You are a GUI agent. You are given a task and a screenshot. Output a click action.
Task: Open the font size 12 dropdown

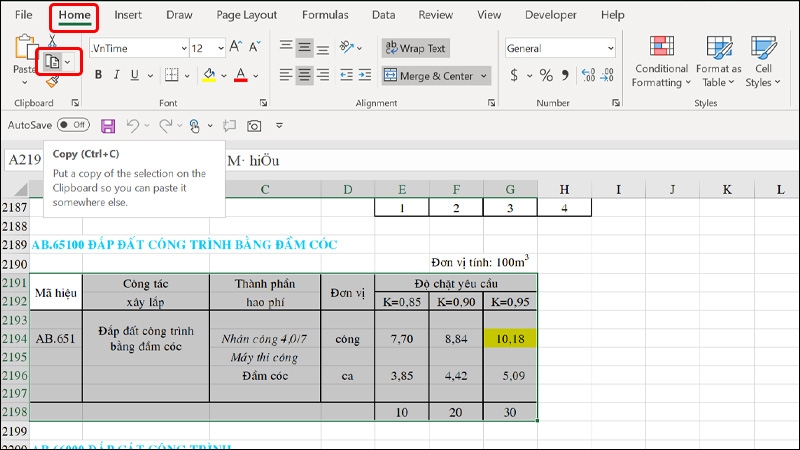[x=220, y=48]
